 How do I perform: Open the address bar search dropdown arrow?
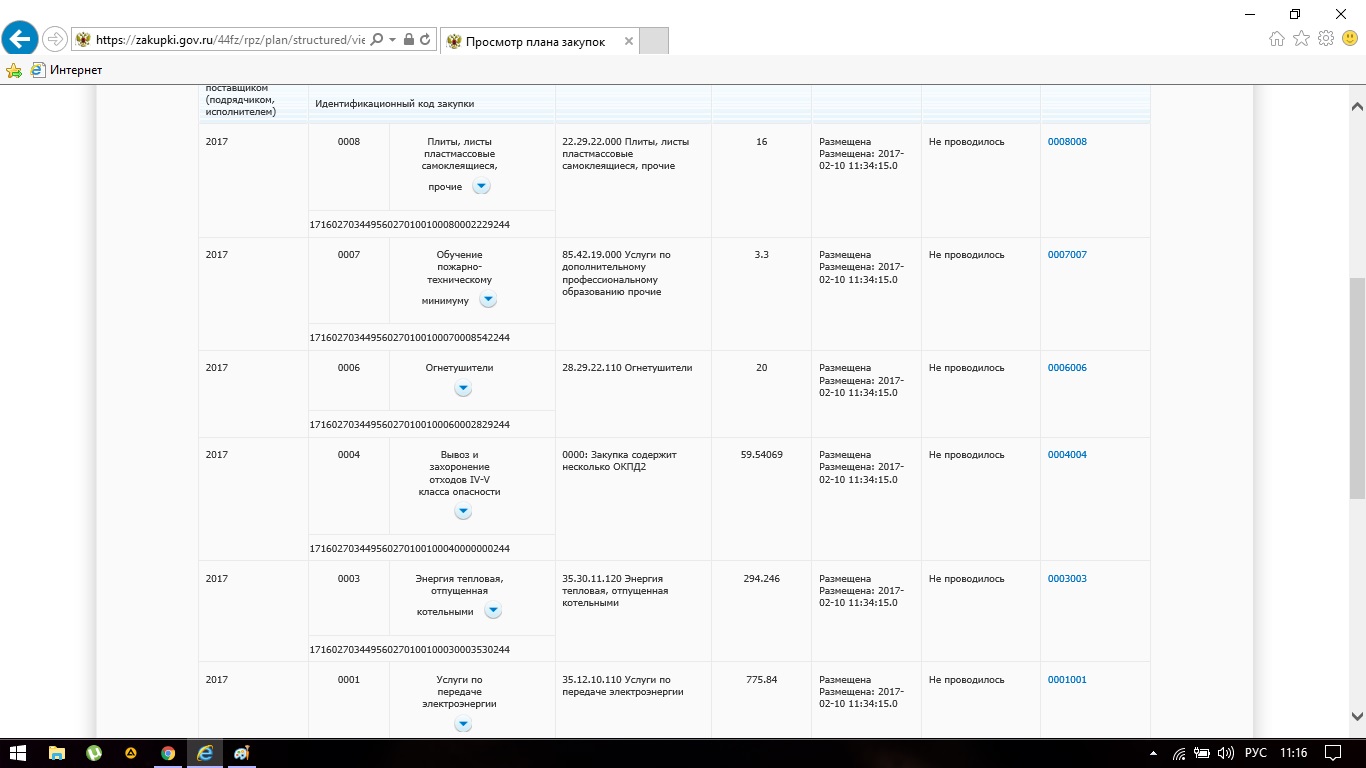click(x=393, y=40)
